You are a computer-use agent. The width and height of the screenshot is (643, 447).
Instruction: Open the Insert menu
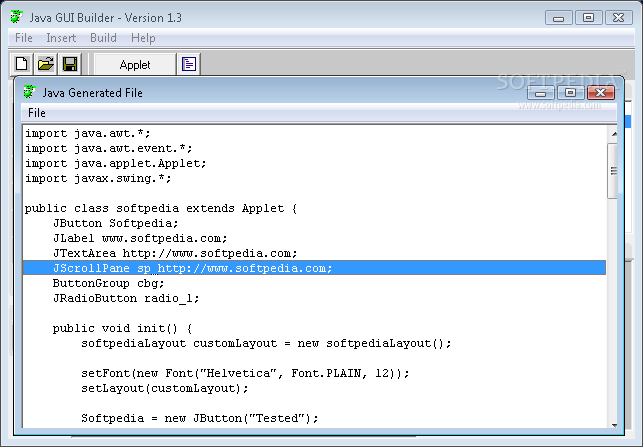61,38
